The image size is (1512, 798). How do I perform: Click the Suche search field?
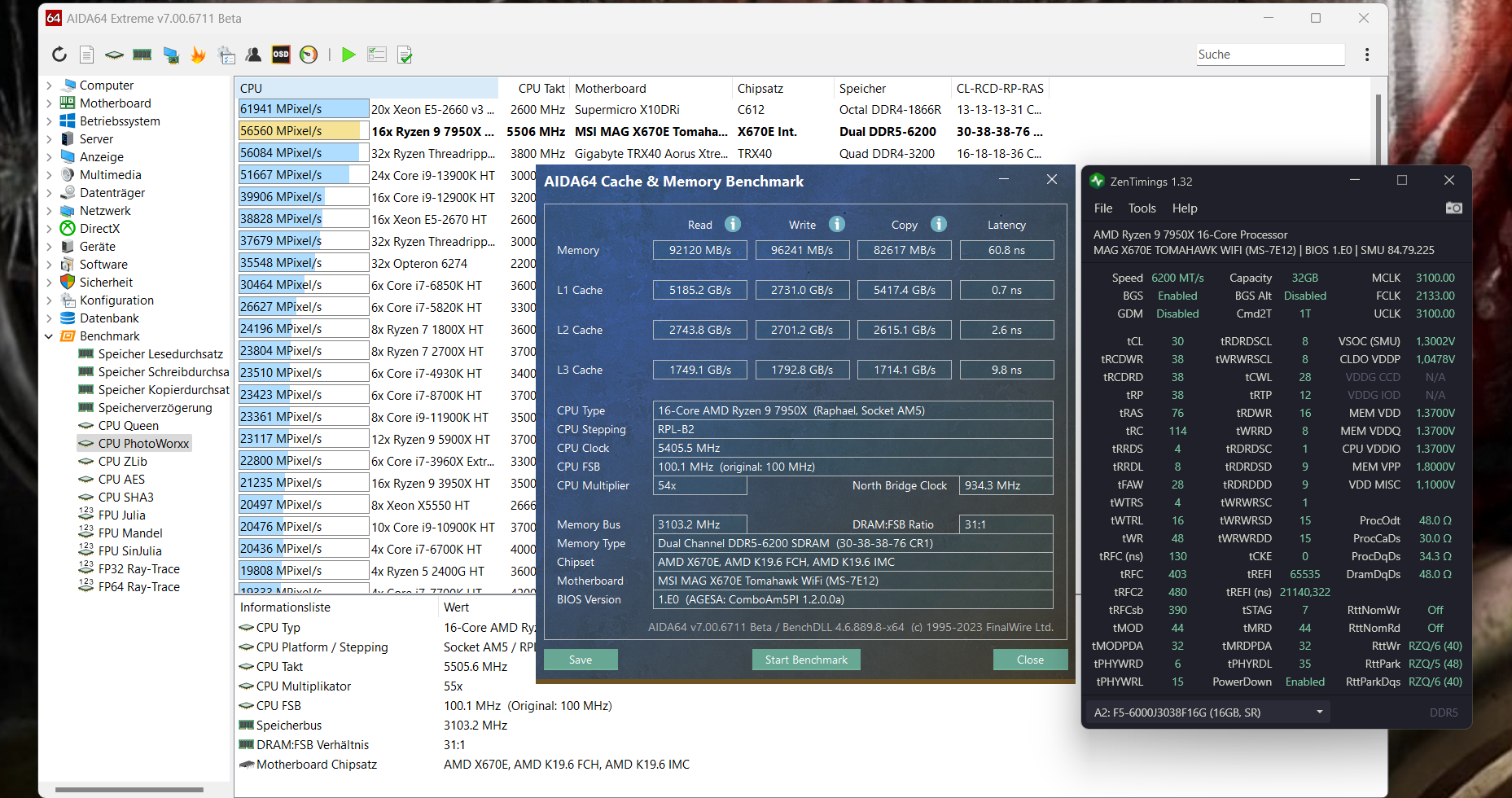[x=1270, y=55]
